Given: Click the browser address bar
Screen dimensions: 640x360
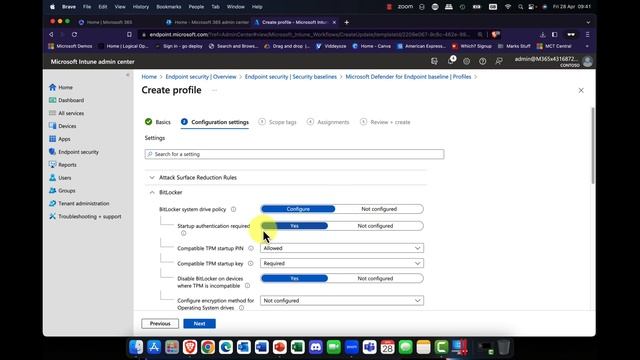Looking at the screenshot, I should (x=310, y=35).
